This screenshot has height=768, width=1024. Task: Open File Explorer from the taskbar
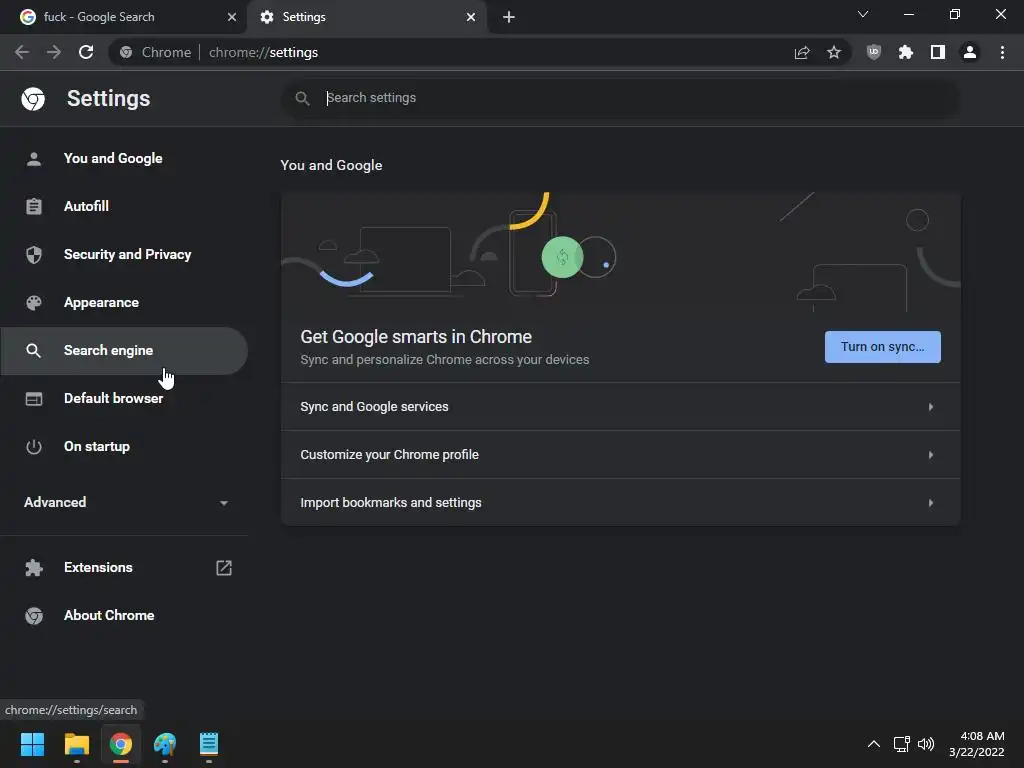point(76,744)
